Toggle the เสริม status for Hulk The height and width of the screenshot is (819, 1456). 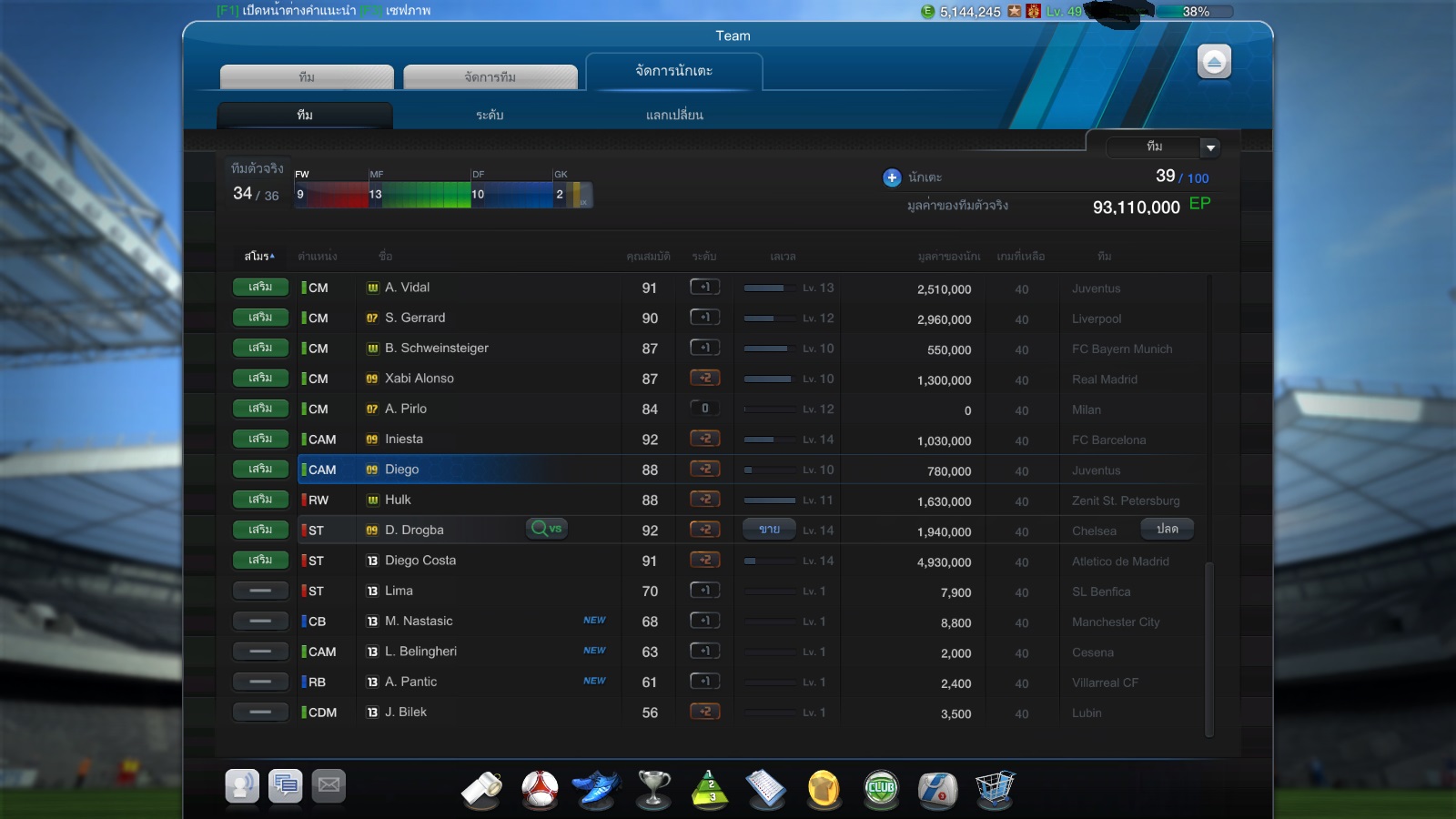click(260, 500)
